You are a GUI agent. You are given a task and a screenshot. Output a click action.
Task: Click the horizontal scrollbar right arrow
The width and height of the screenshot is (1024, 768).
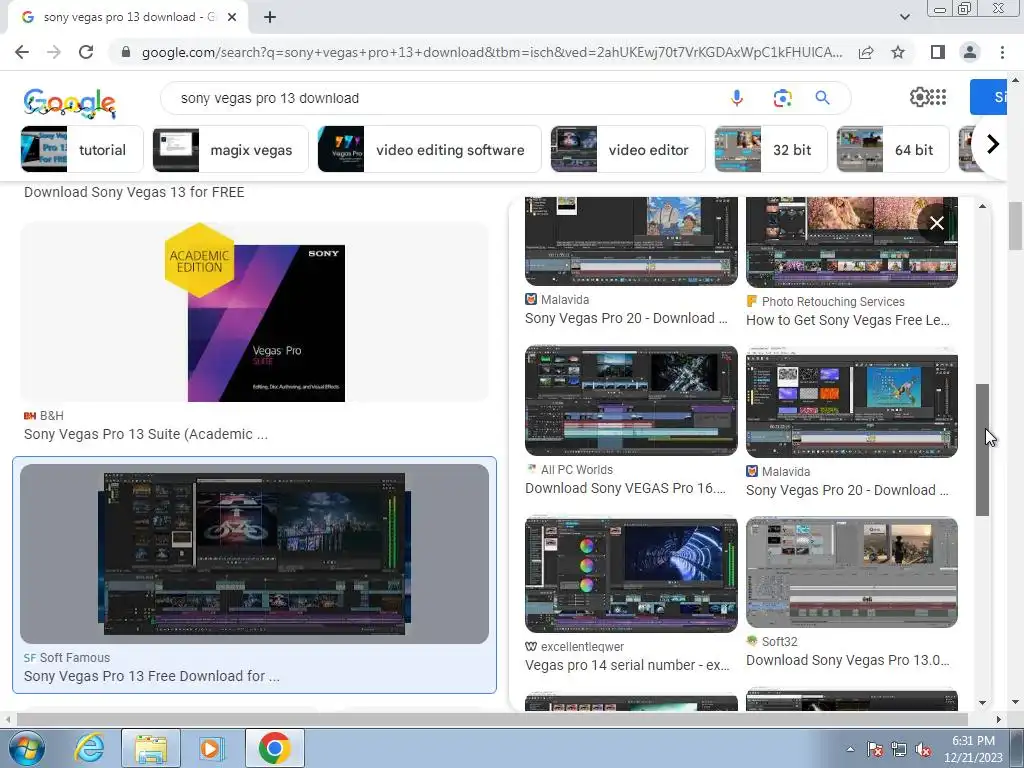pyautogui.click(x=999, y=719)
